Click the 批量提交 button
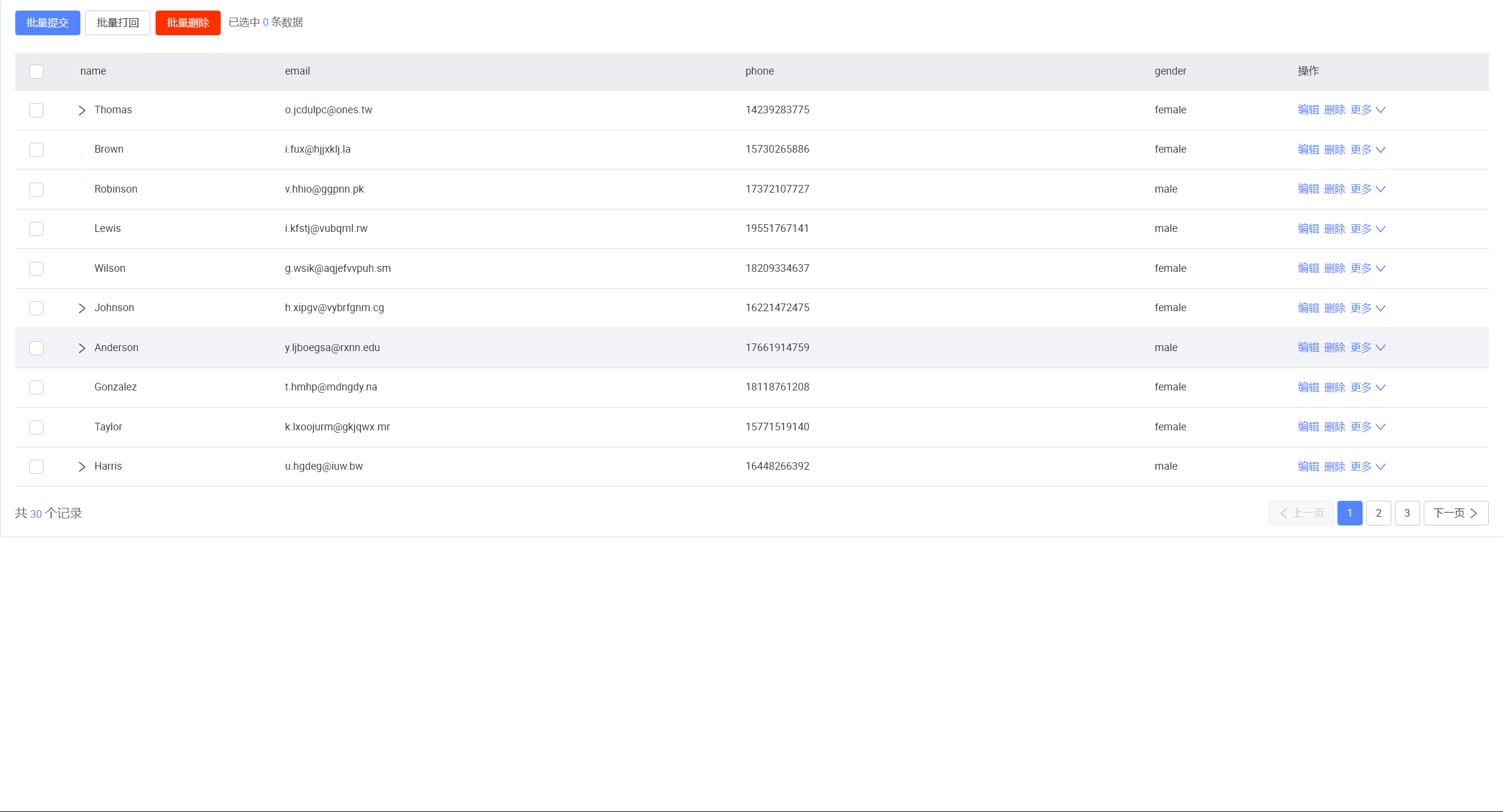 48,23
